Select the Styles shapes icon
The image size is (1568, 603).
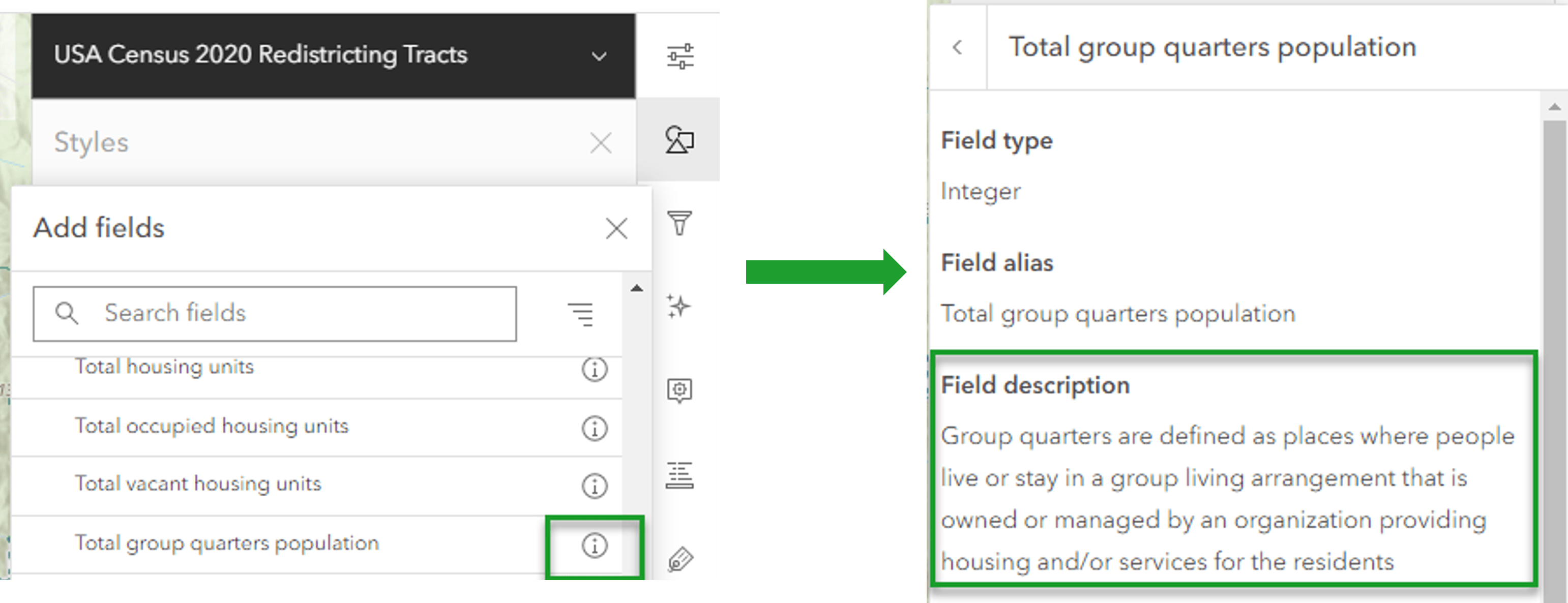tap(679, 140)
